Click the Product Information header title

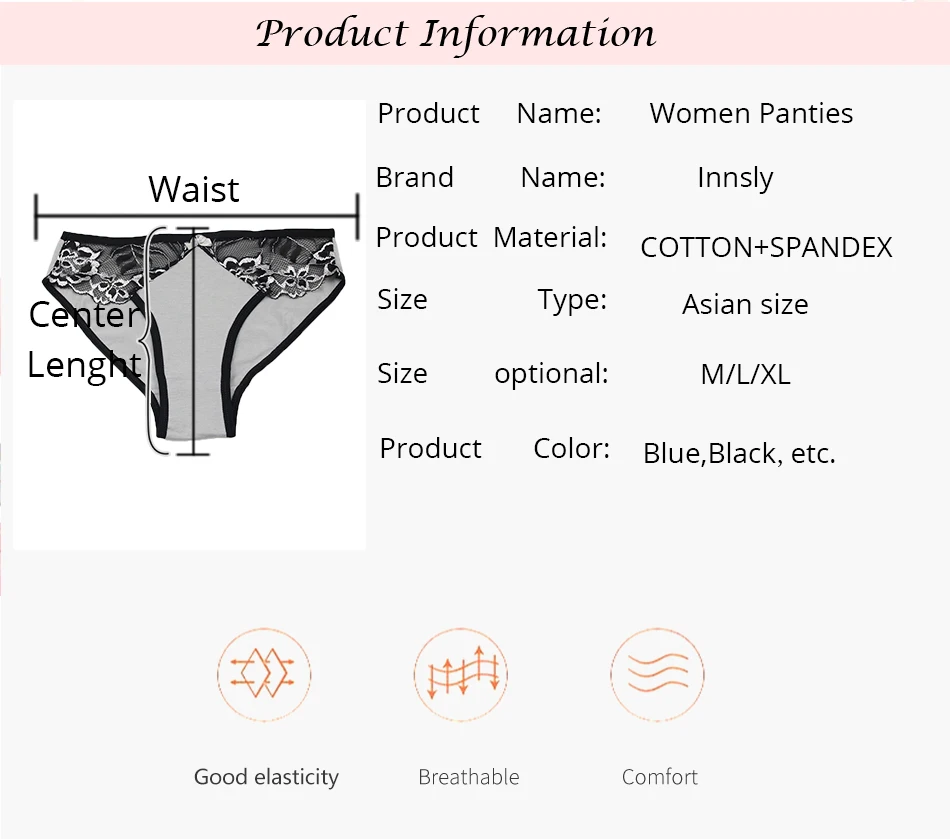tap(456, 33)
